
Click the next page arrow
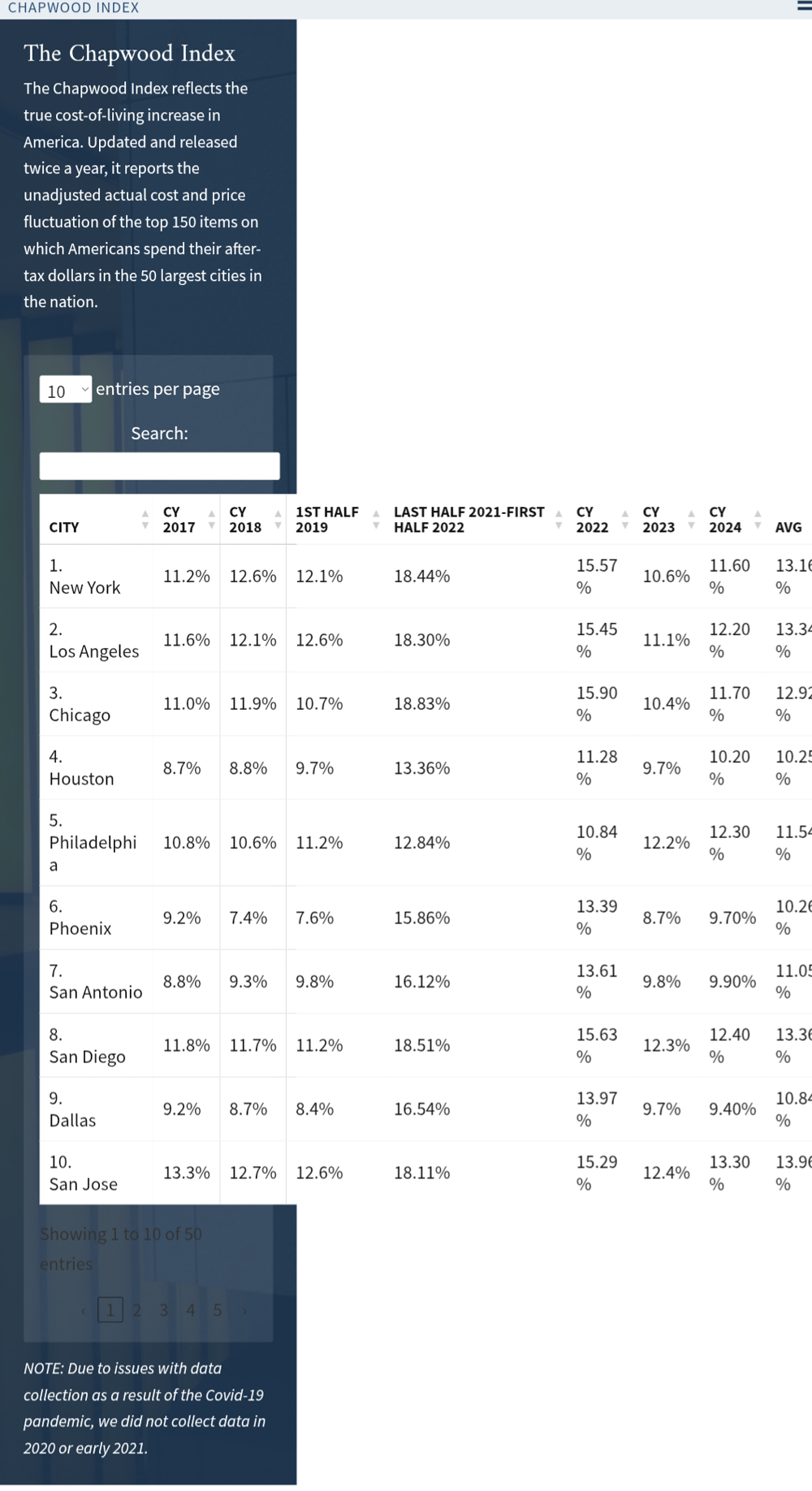tap(244, 1310)
